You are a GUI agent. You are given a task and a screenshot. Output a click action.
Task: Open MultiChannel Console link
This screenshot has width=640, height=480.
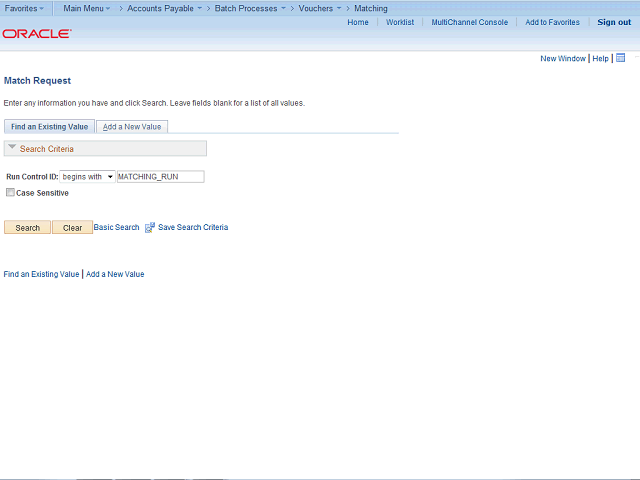point(469,22)
